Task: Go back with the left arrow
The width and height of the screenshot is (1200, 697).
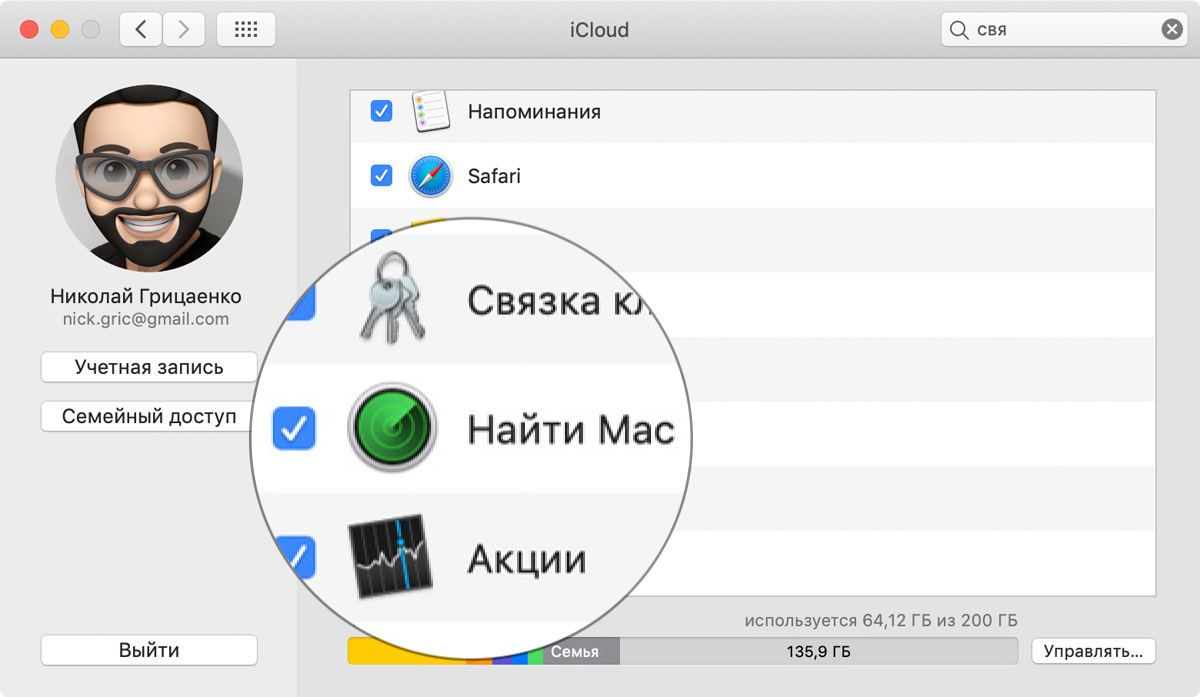Action: click(141, 30)
